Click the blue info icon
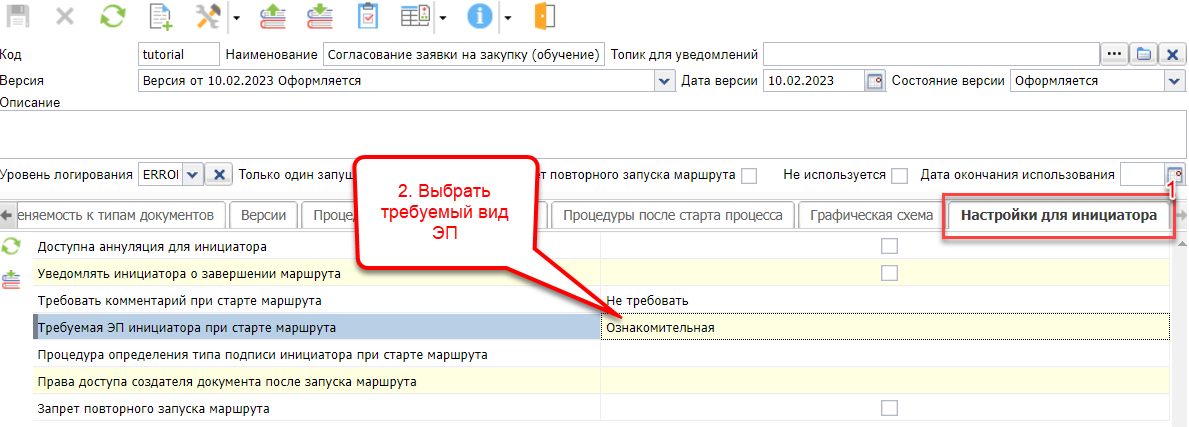1189x427 pixels. point(482,17)
